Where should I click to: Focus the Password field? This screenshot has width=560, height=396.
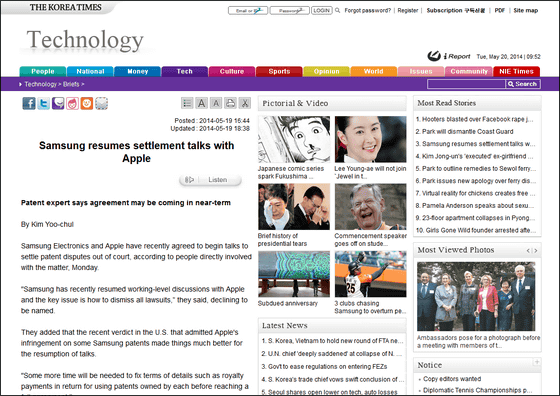point(289,10)
